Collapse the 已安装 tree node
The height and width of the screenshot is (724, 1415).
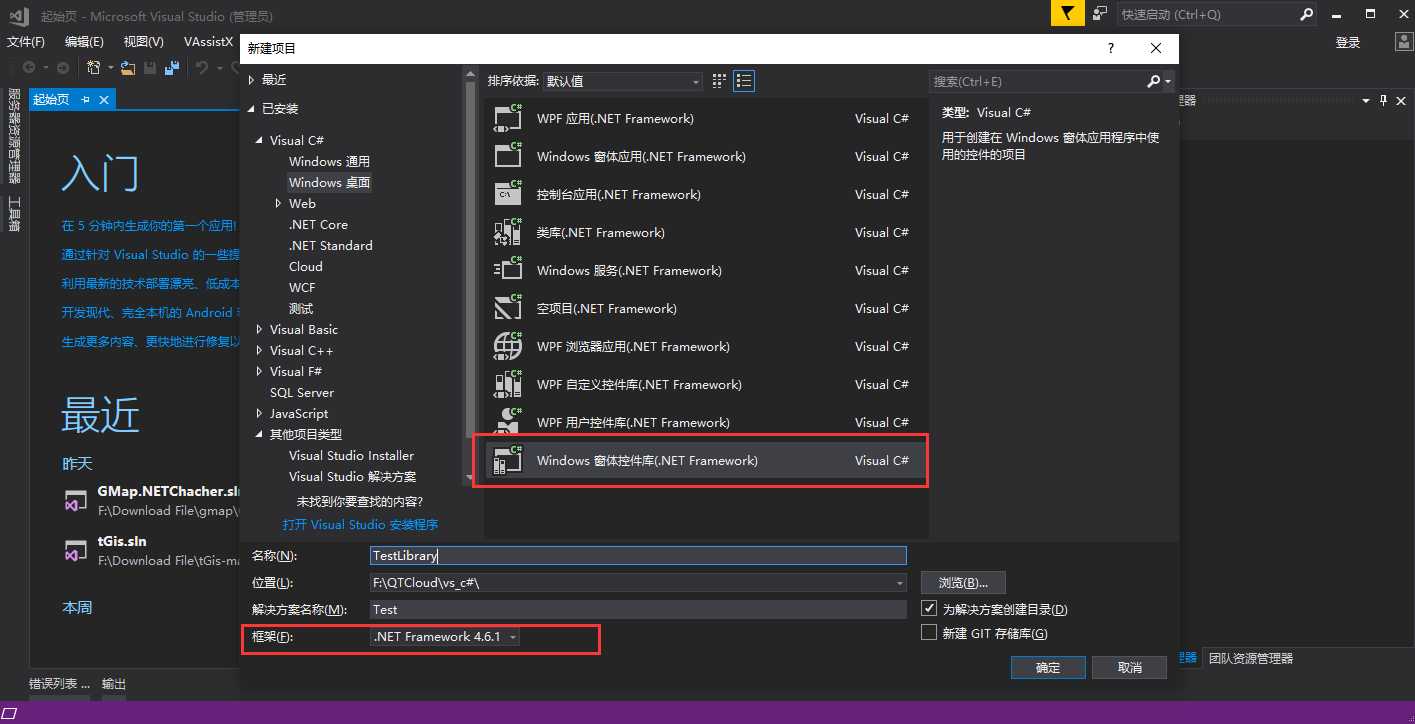[251, 109]
